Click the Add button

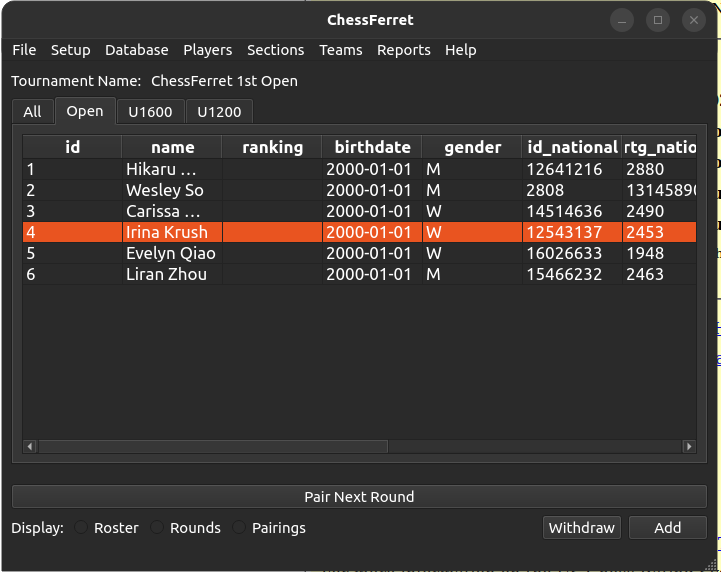(668, 527)
